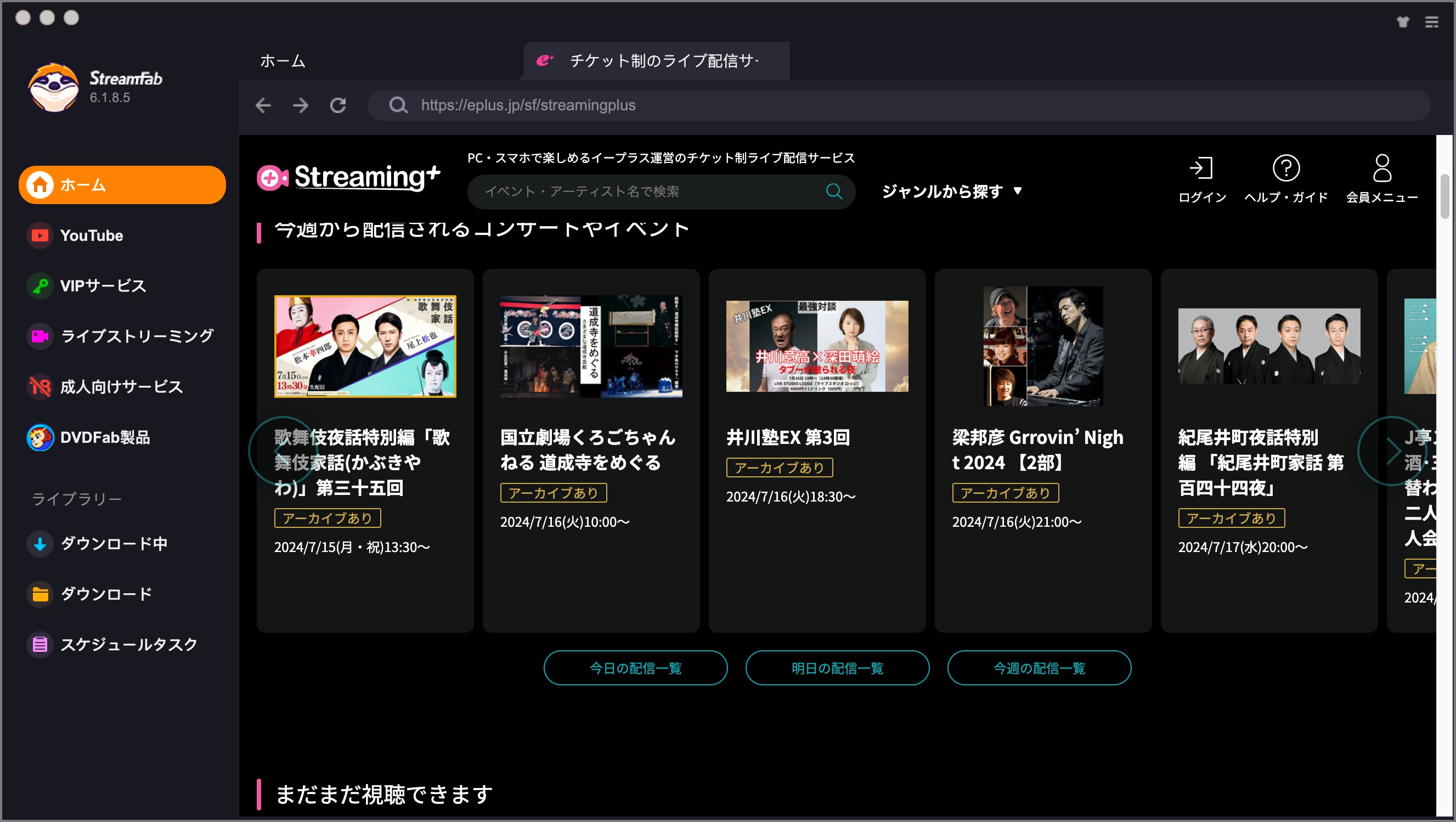This screenshot has width=1456, height=822.
Task: Open ヘルプ・ガイド
Action: pos(1286,179)
